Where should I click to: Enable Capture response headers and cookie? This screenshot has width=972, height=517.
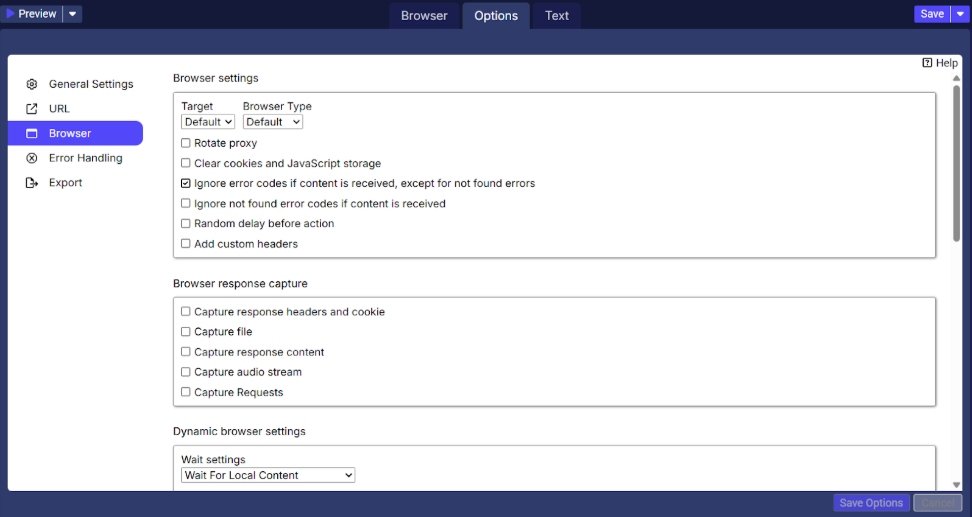click(186, 312)
